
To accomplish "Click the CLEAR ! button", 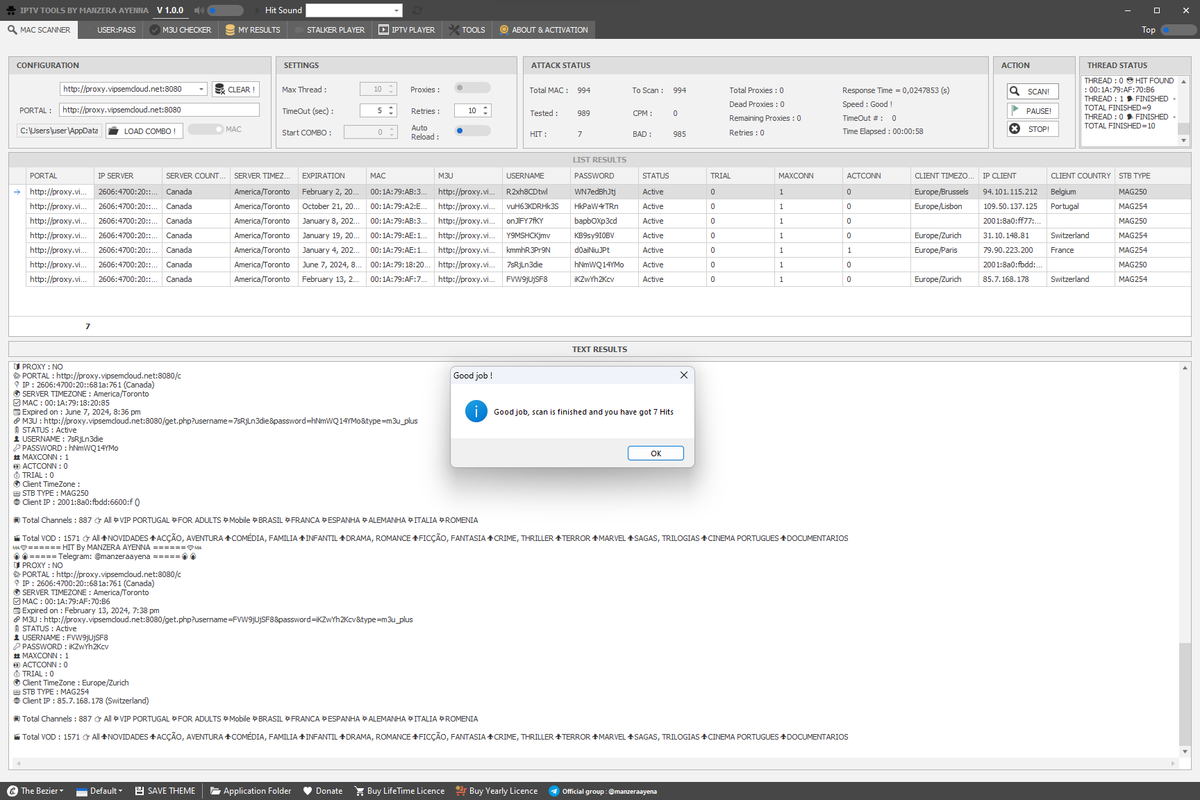I will point(235,89).
